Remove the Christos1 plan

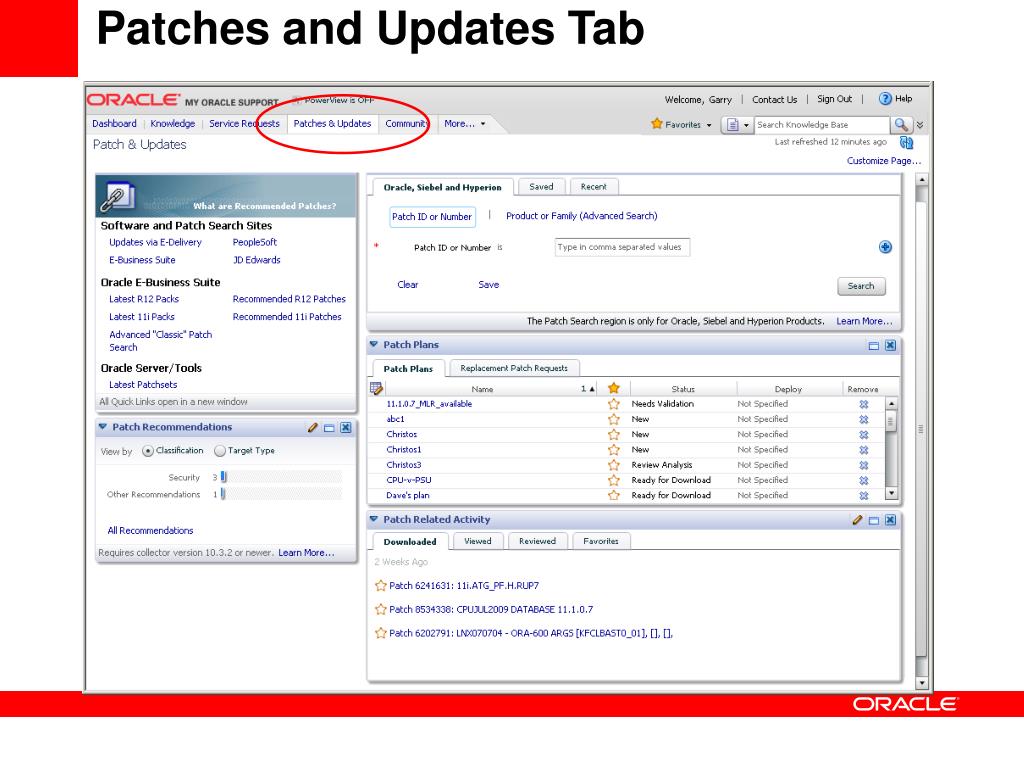tap(863, 450)
